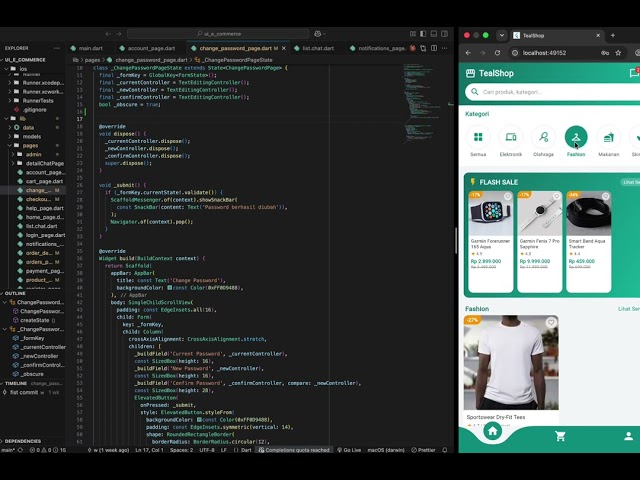Collapse the TIMELINE section
Screen dimensions: 640x480
click(x=16, y=384)
